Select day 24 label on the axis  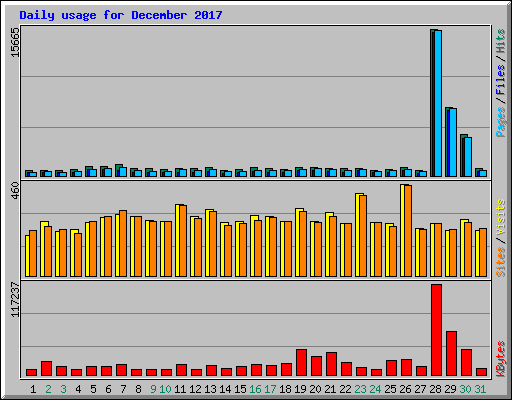click(x=375, y=389)
